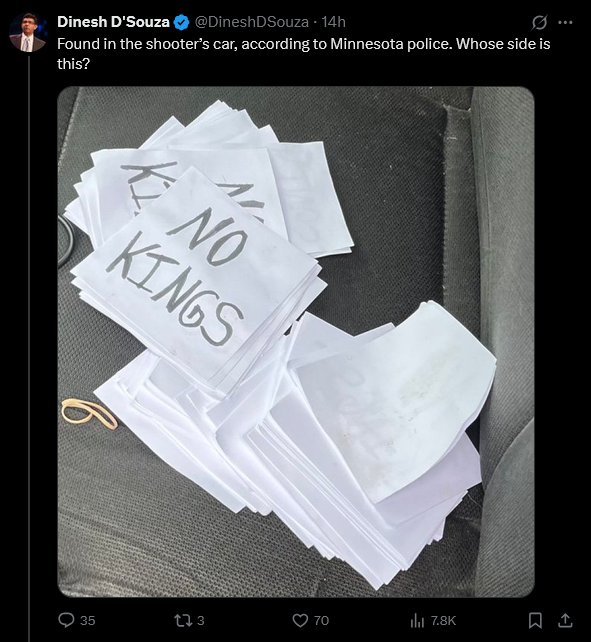The width and height of the screenshot is (591, 642).
Task: Click the repost arrows icon
Action: coord(181,620)
